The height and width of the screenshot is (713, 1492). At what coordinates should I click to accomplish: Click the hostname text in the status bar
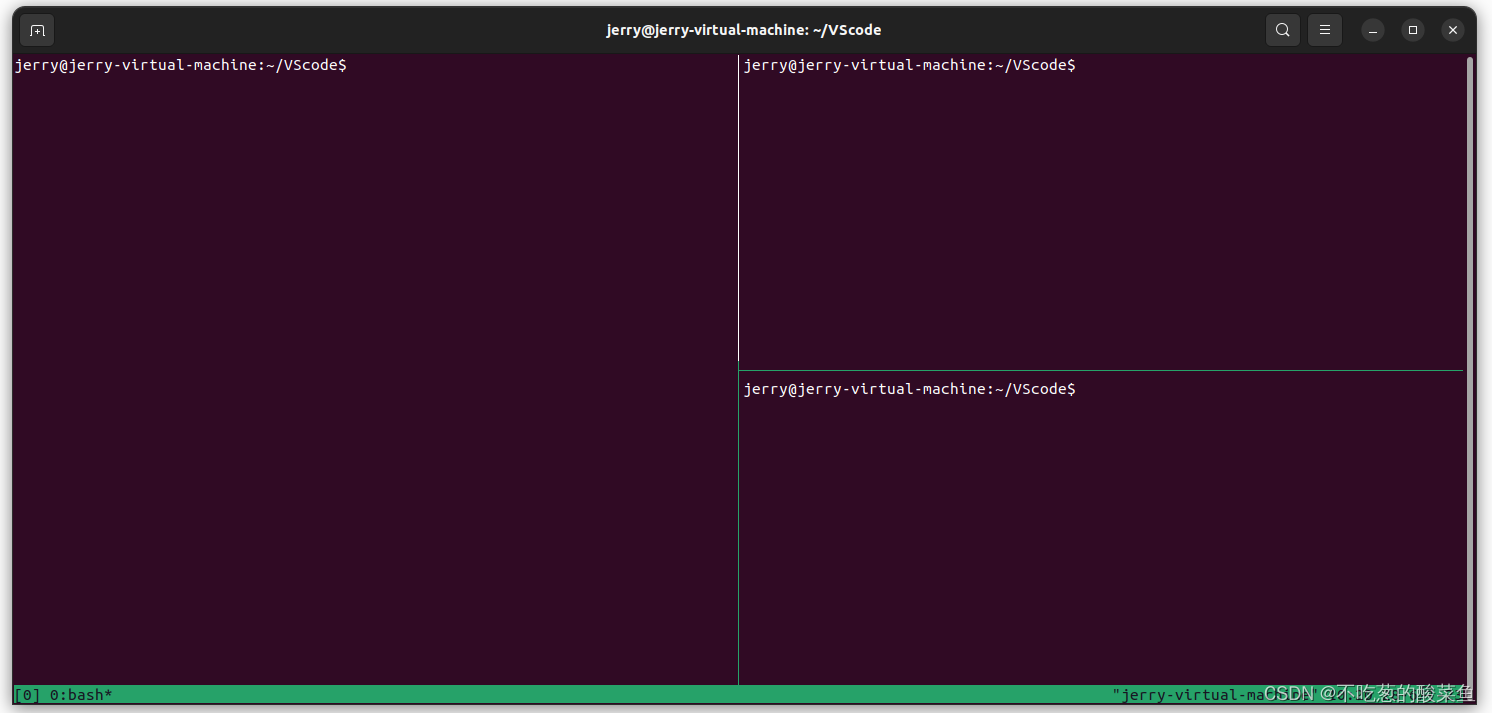1180,694
